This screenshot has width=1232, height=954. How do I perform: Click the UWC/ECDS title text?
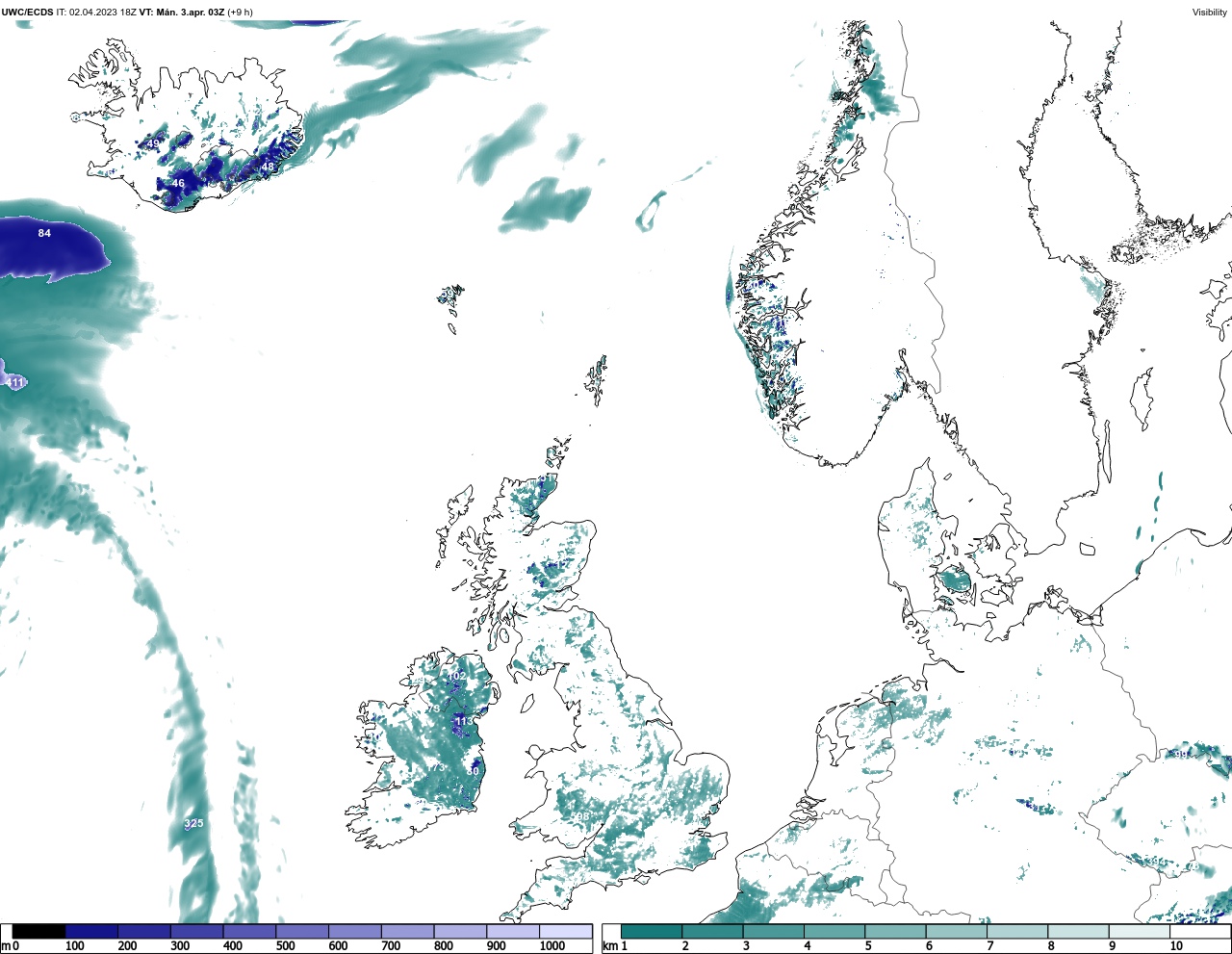tap(27, 13)
